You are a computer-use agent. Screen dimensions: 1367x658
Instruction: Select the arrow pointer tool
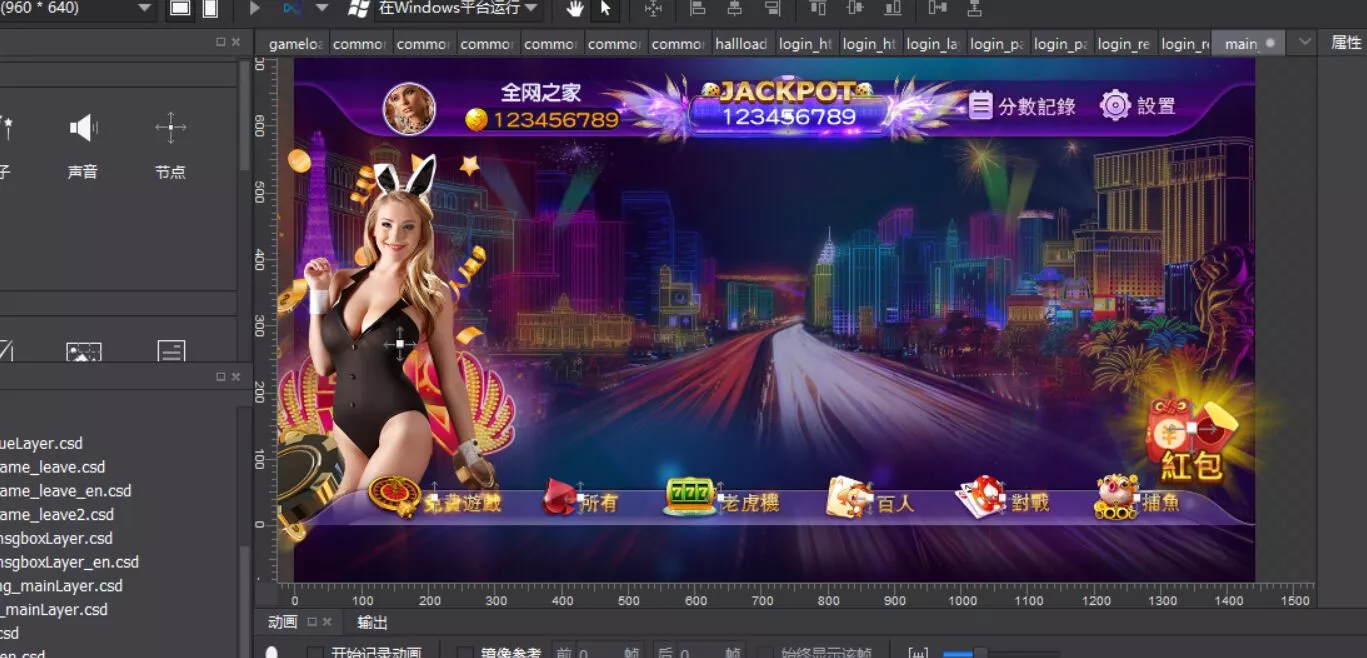[x=605, y=9]
